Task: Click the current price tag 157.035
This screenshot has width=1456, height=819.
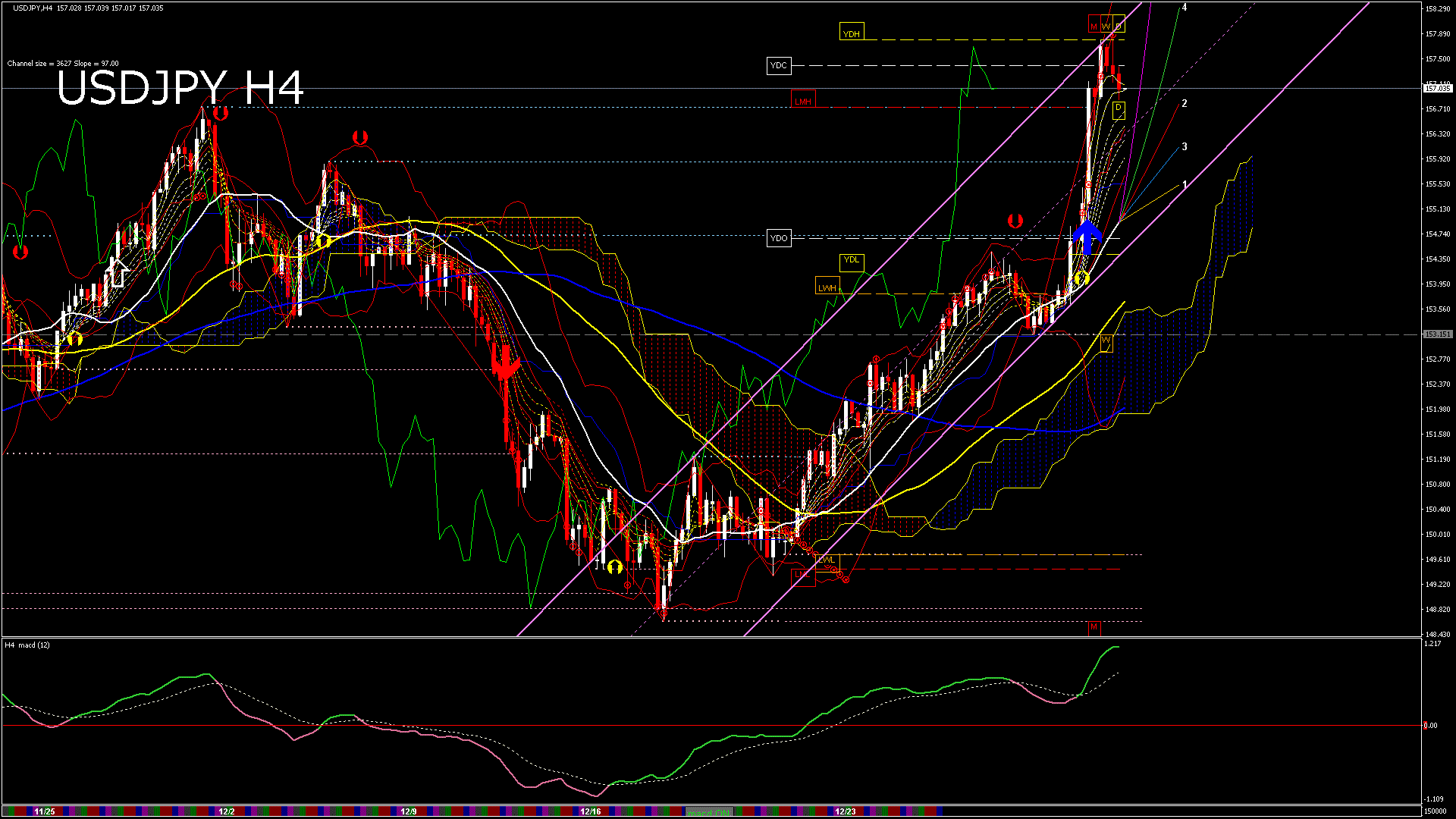Action: (x=1437, y=89)
